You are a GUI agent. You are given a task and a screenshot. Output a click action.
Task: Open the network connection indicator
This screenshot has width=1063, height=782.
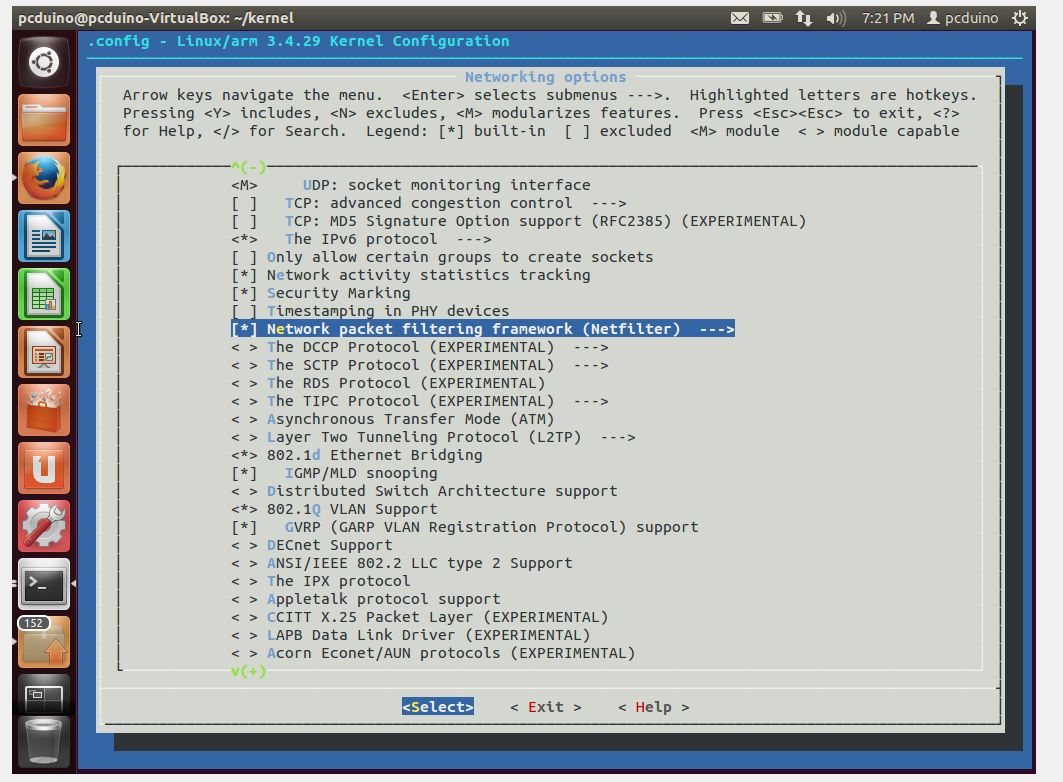pyautogui.click(x=803, y=18)
